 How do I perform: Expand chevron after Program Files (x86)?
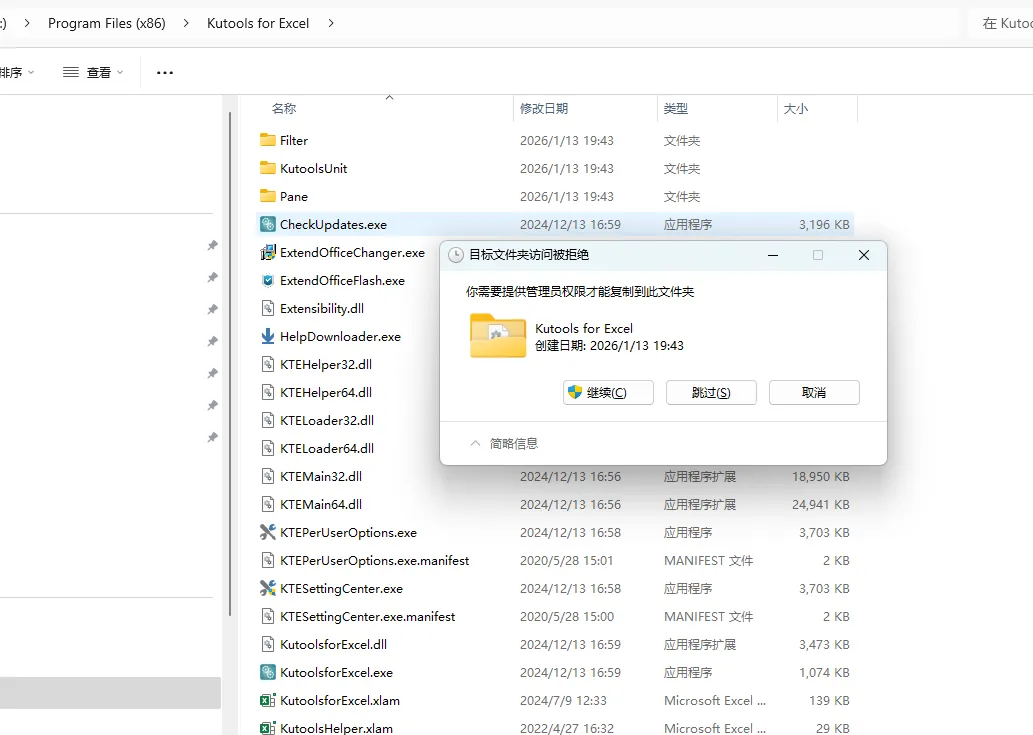(186, 23)
